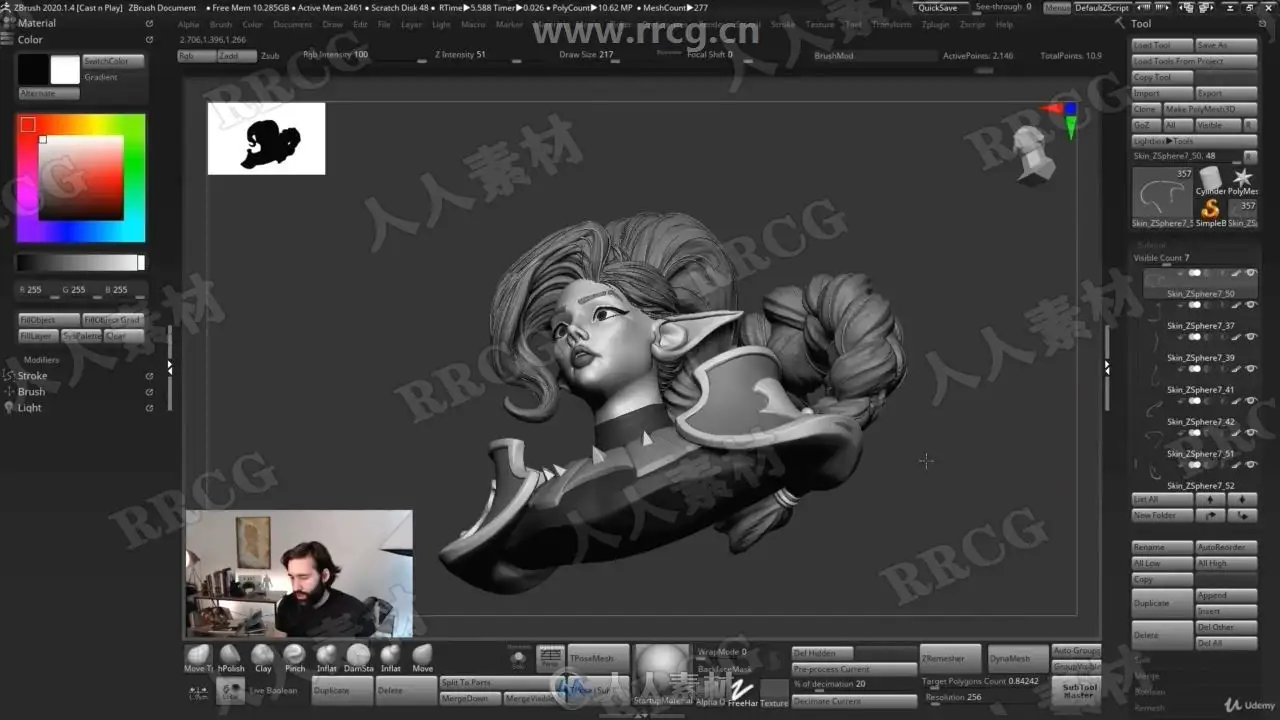Move subtool up with up-arrow button
The width and height of the screenshot is (1280, 720).
pyautogui.click(x=1210, y=499)
